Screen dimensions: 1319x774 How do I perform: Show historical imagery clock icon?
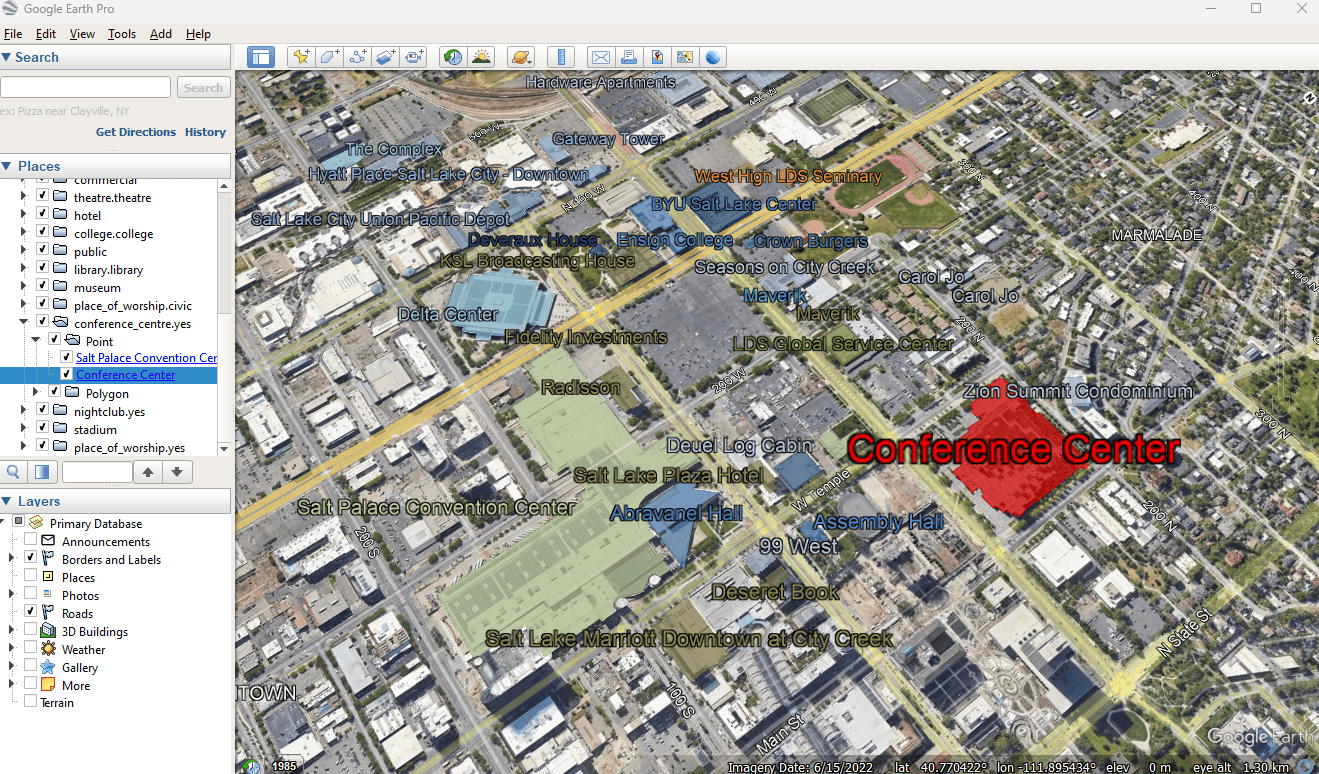click(453, 57)
